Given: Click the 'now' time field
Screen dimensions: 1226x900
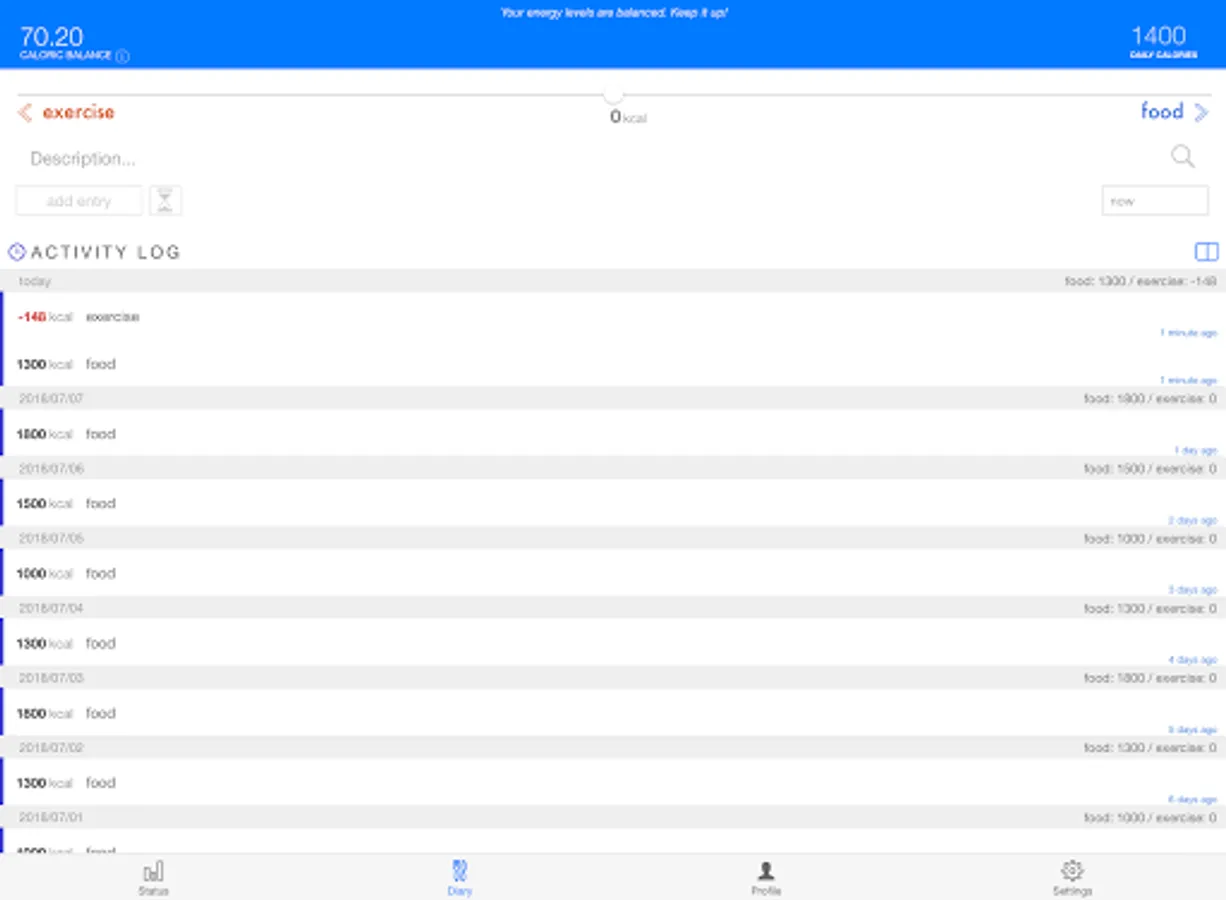Looking at the screenshot, I should tap(1155, 200).
